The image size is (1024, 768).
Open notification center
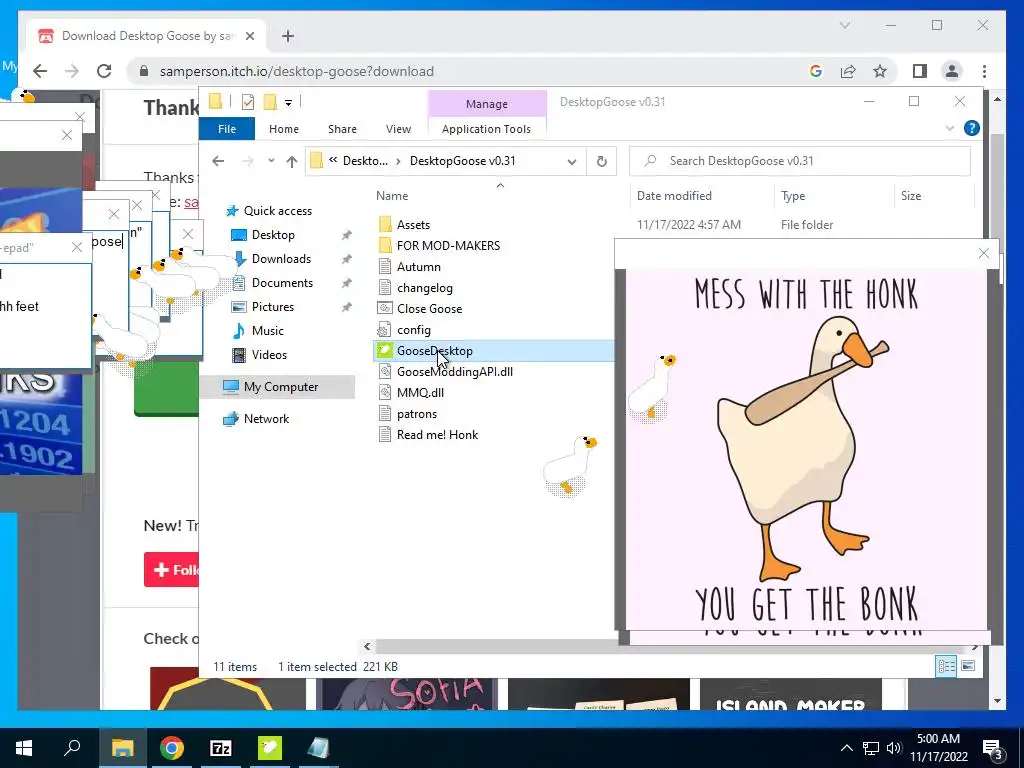pos(993,749)
